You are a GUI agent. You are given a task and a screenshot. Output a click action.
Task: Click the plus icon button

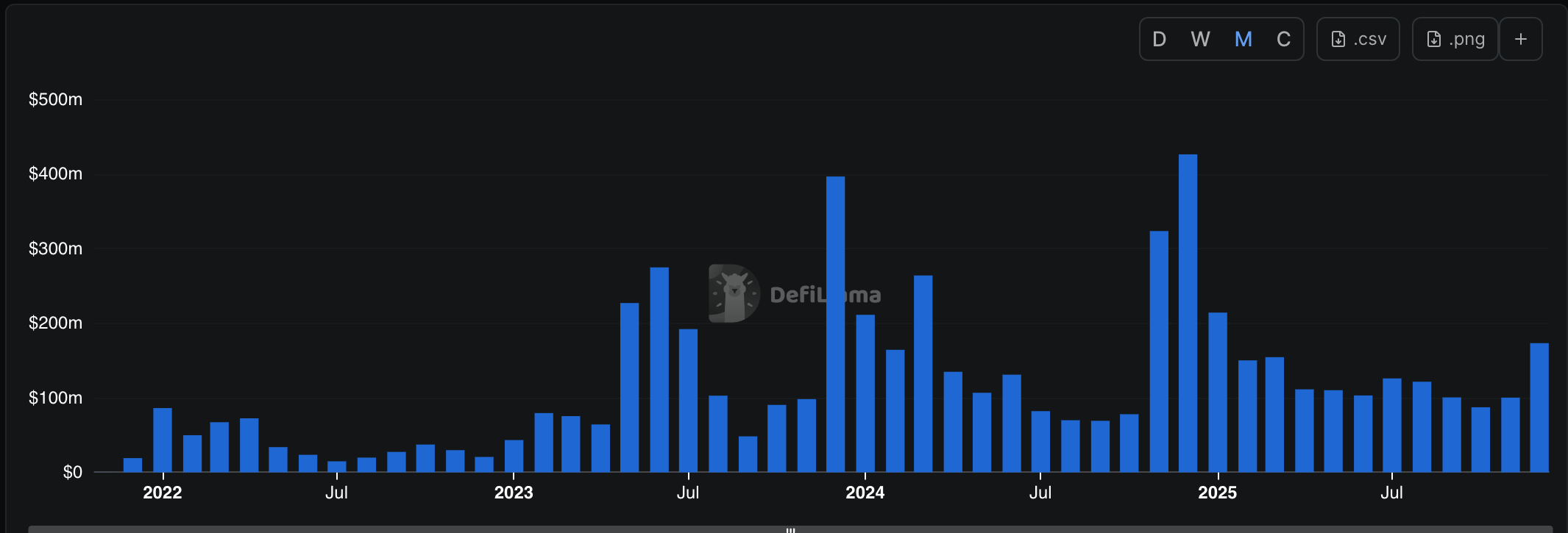pyautogui.click(x=1521, y=39)
